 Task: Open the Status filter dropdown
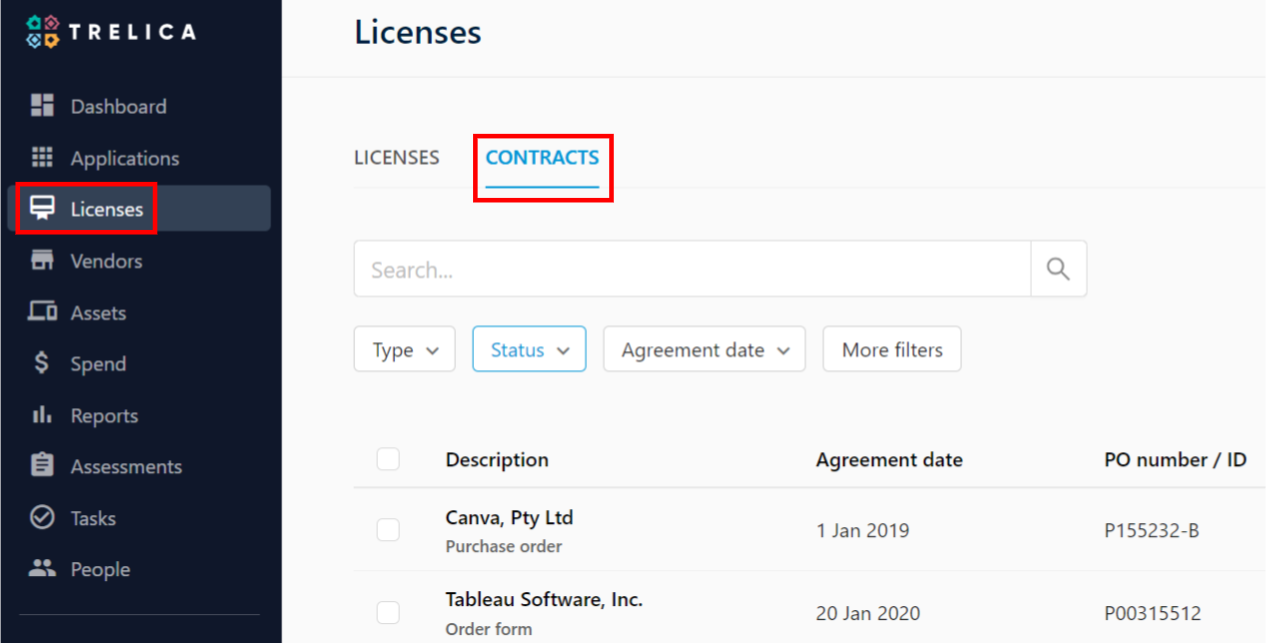click(529, 350)
